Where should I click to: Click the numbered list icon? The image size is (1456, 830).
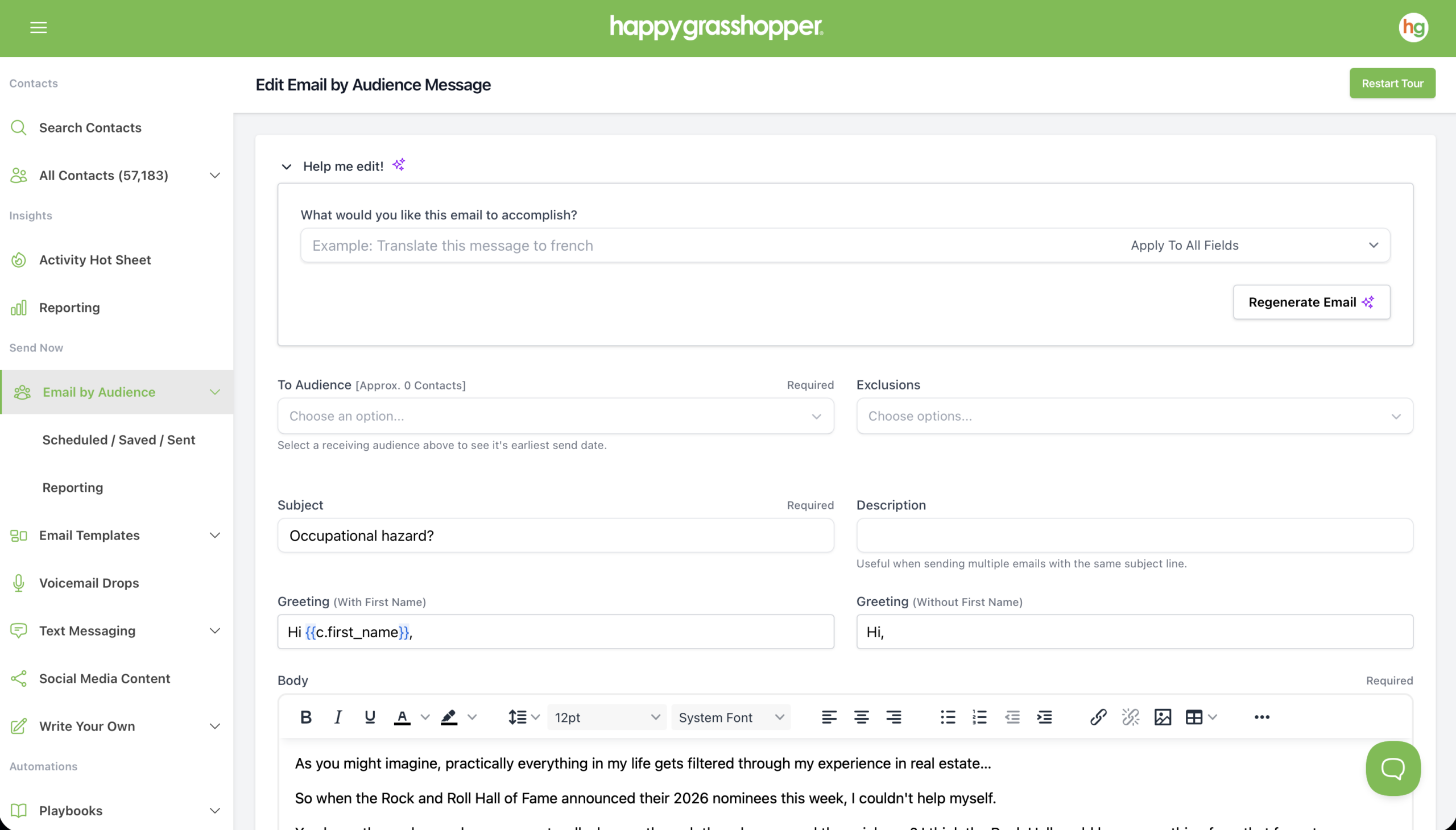click(979, 717)
